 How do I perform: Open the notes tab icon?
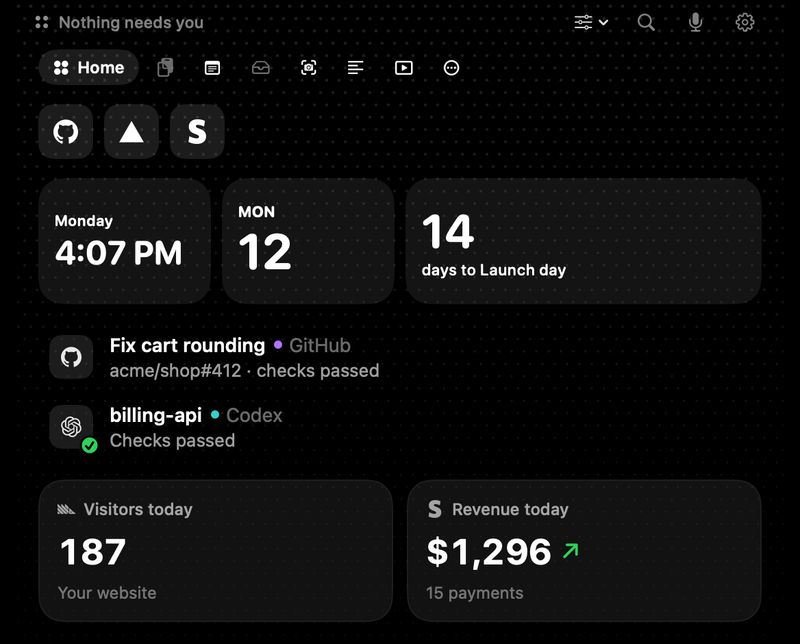[212, 68]
